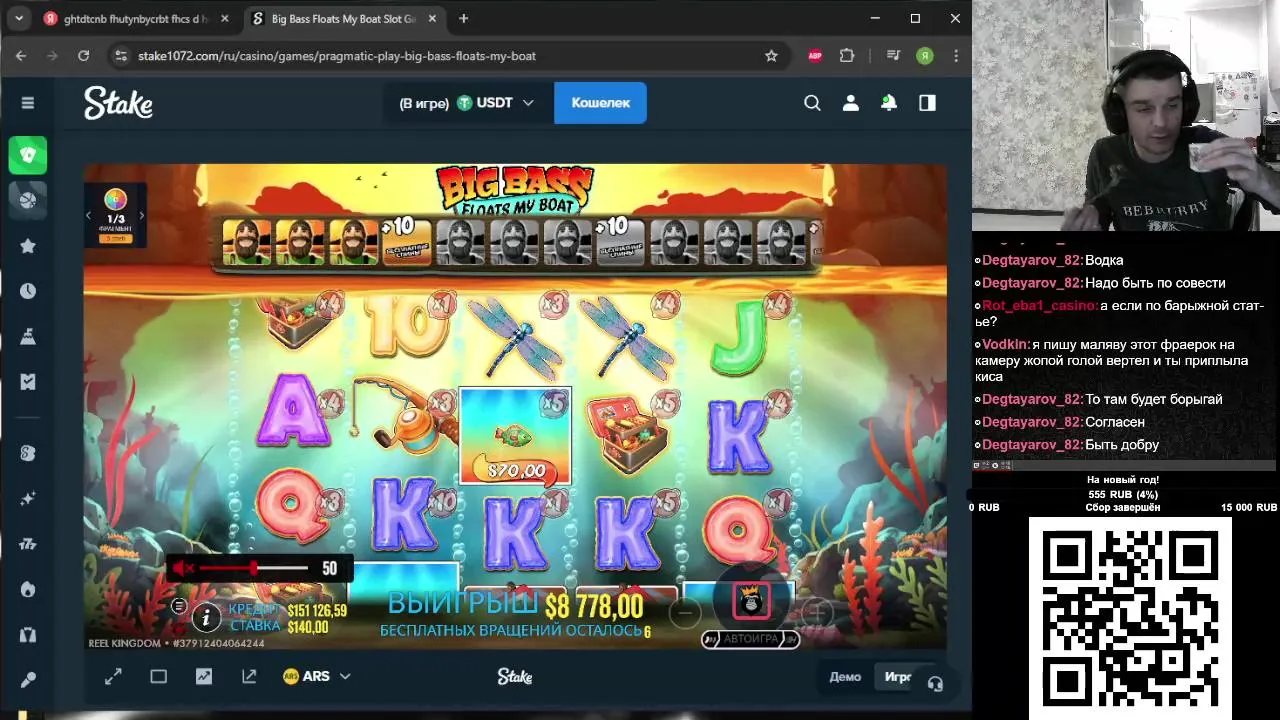Screen dimensions: 1280x720
Task: Expand the browser tab search dropdown
Action: click(x=19, y=19)
